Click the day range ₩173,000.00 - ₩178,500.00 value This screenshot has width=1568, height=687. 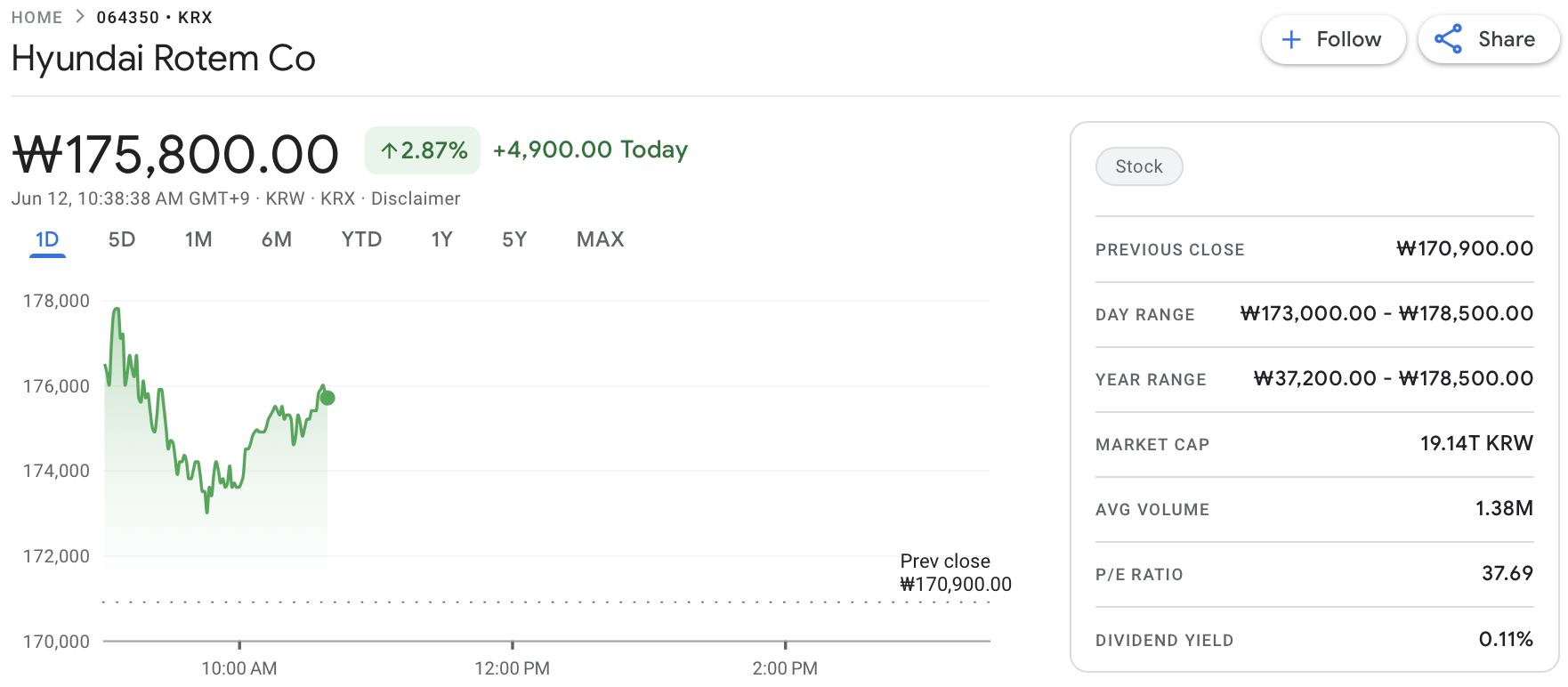(1386, 314)
